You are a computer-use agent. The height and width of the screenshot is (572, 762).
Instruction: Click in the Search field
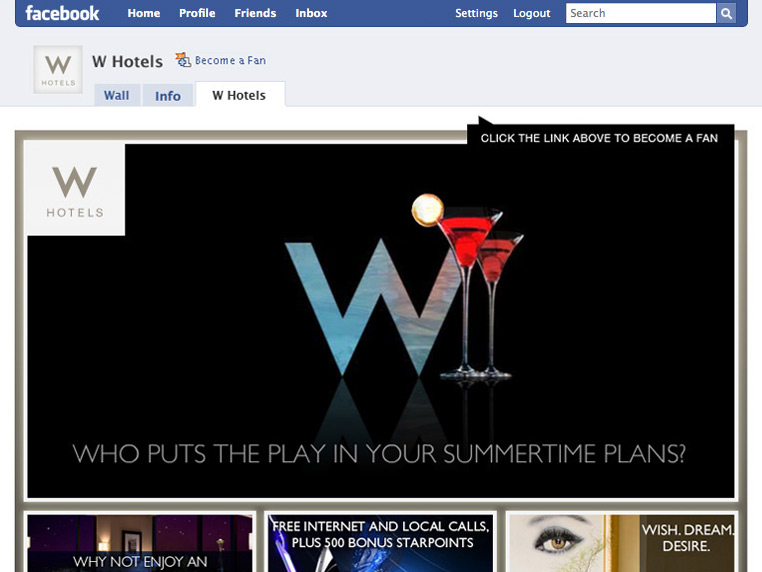[641, 13]
